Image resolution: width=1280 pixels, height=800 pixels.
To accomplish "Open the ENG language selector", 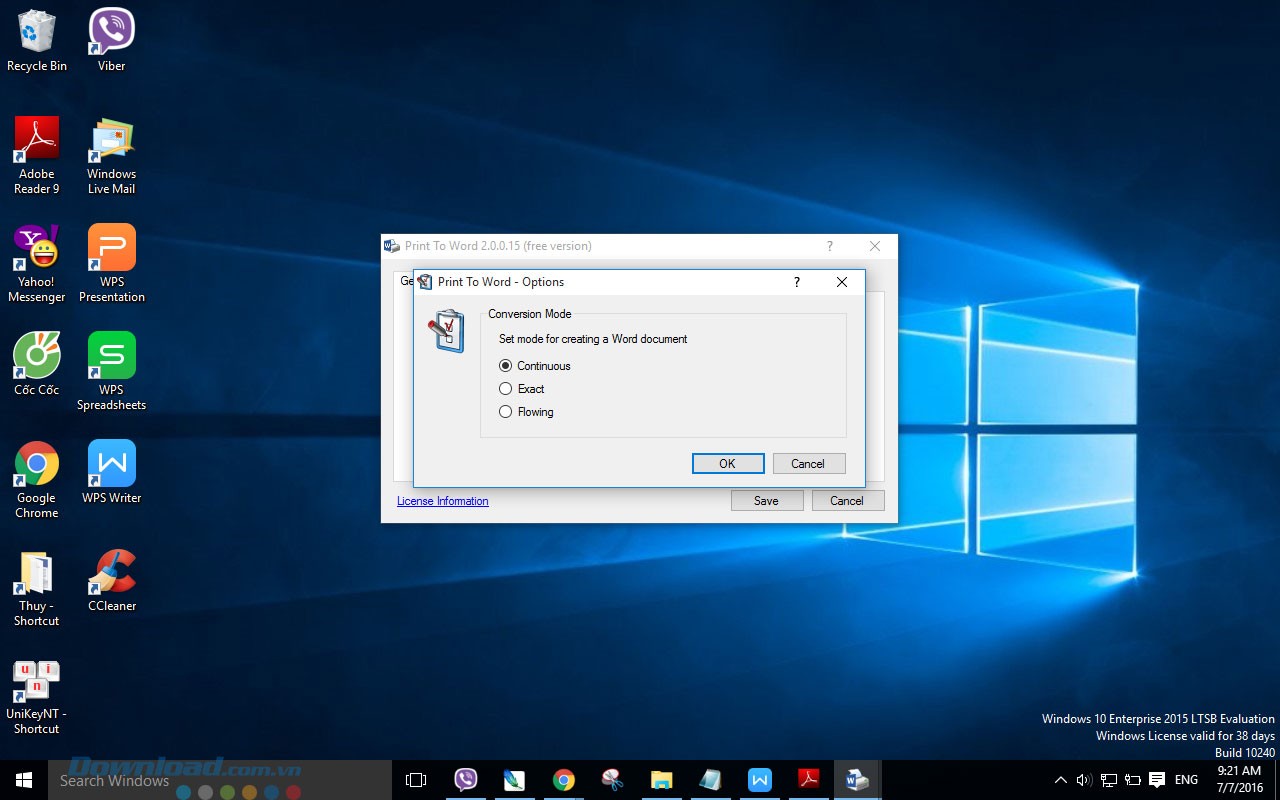I will (x=1186, y=780).
